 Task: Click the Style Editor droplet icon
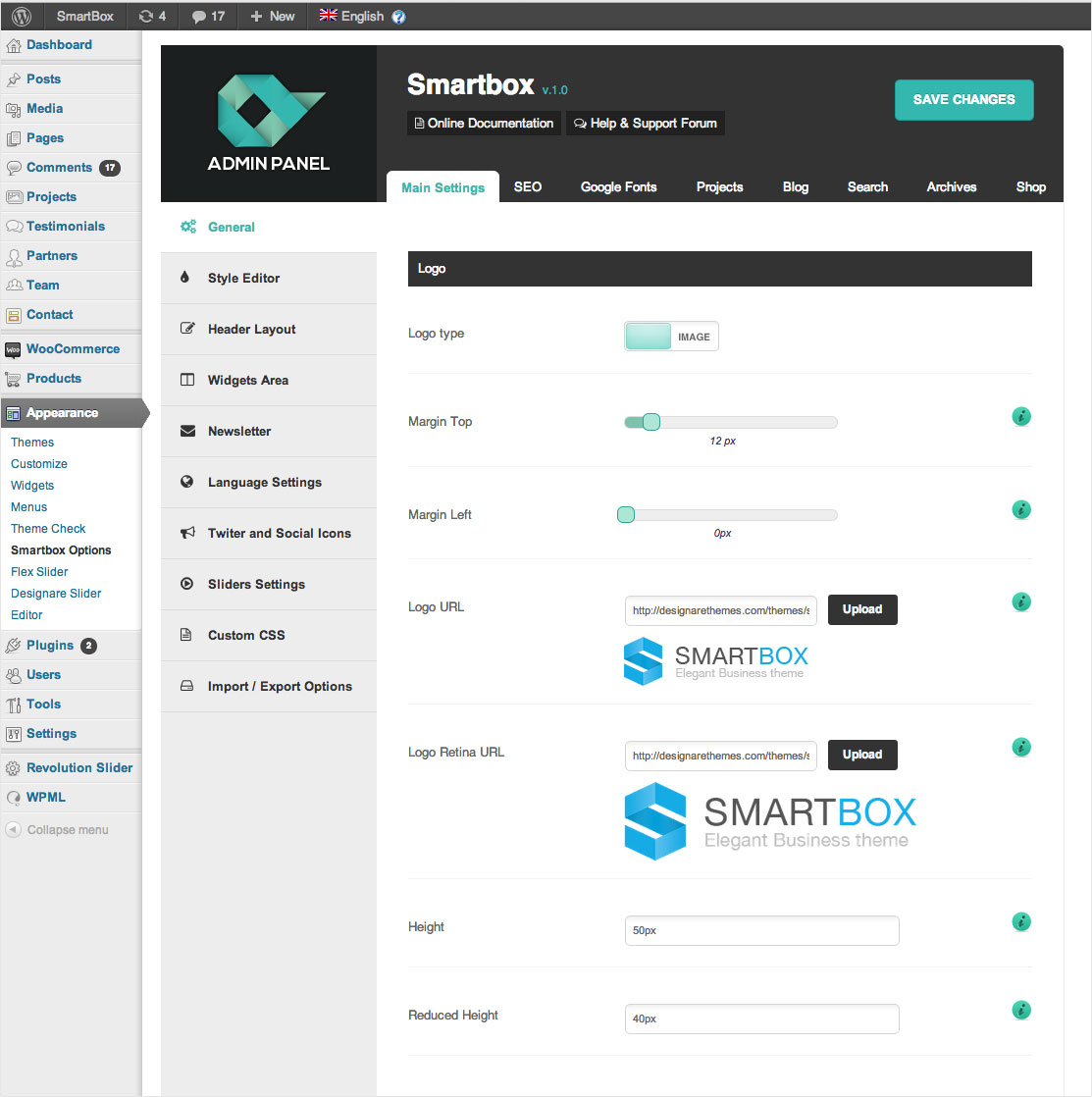[184, 277]
